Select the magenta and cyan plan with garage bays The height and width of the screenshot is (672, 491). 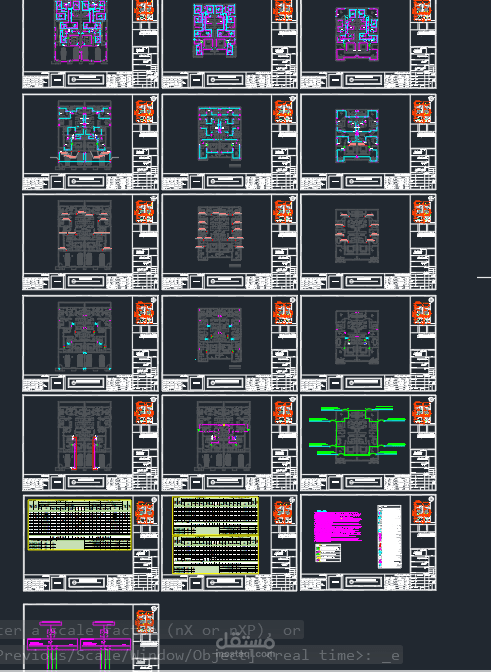[81, 31]
